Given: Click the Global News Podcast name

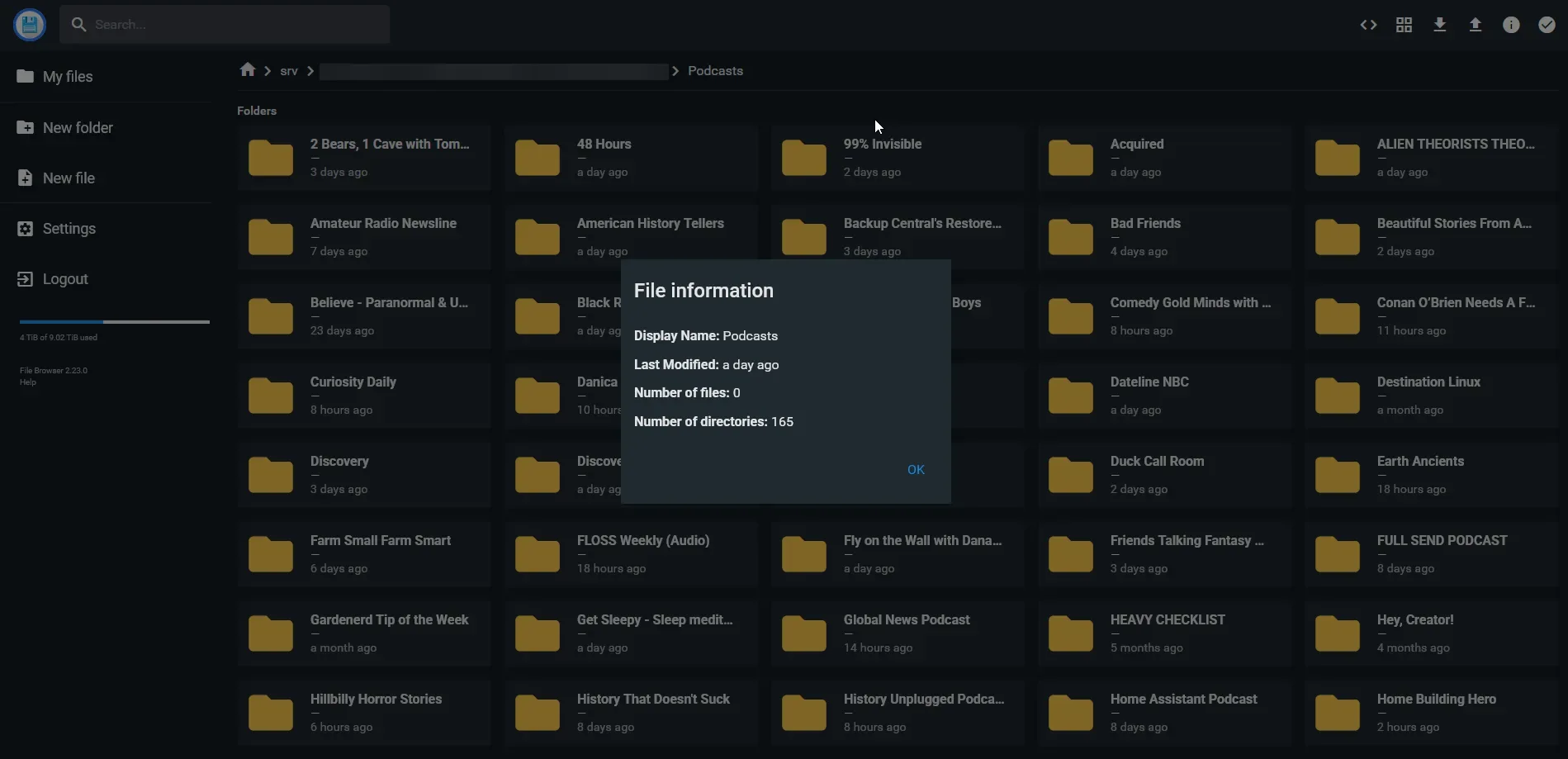Looking at the screenshot, I should [x=907, y=620].
